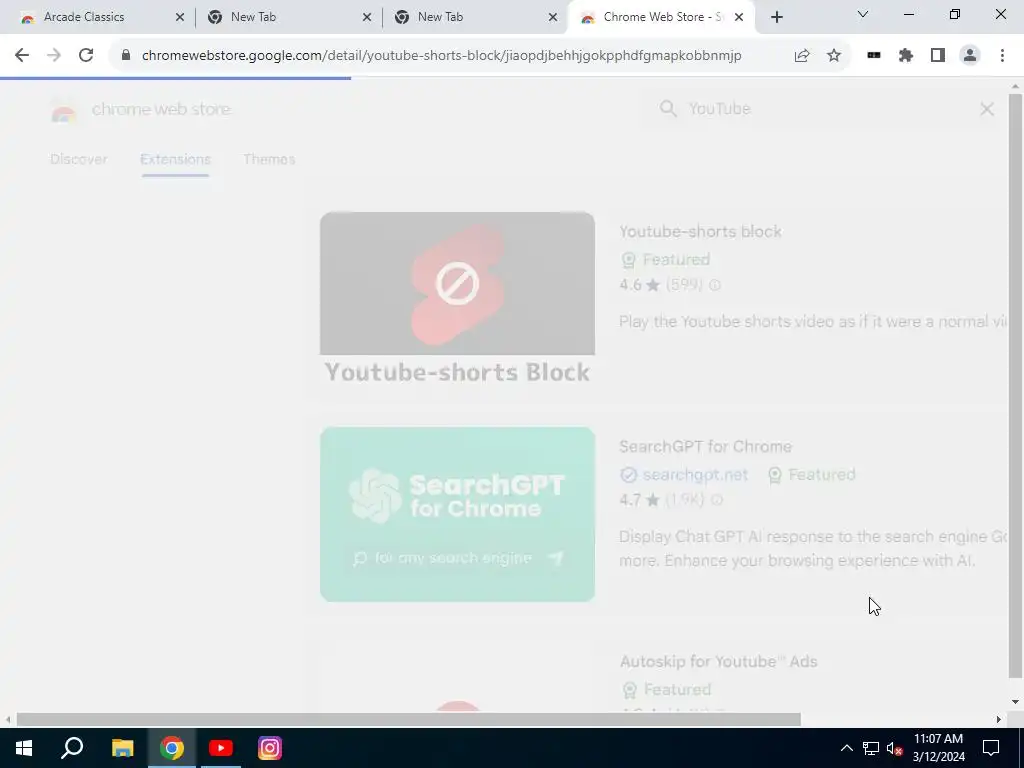The height and width of the screenshot is (768, 1024).
Task: Click the address bar URL
Action: click(441, 56)
